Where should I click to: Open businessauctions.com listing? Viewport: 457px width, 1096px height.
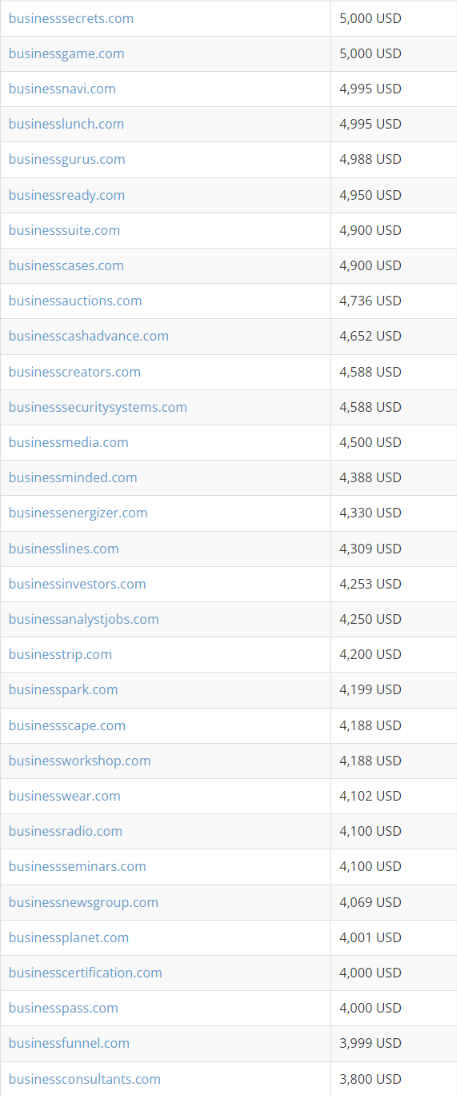pyautogui.click(x=75, y=301)
